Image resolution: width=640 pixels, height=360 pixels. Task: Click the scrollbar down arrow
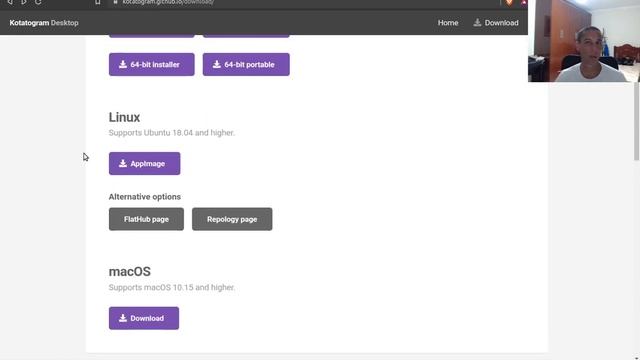(636, 358)
